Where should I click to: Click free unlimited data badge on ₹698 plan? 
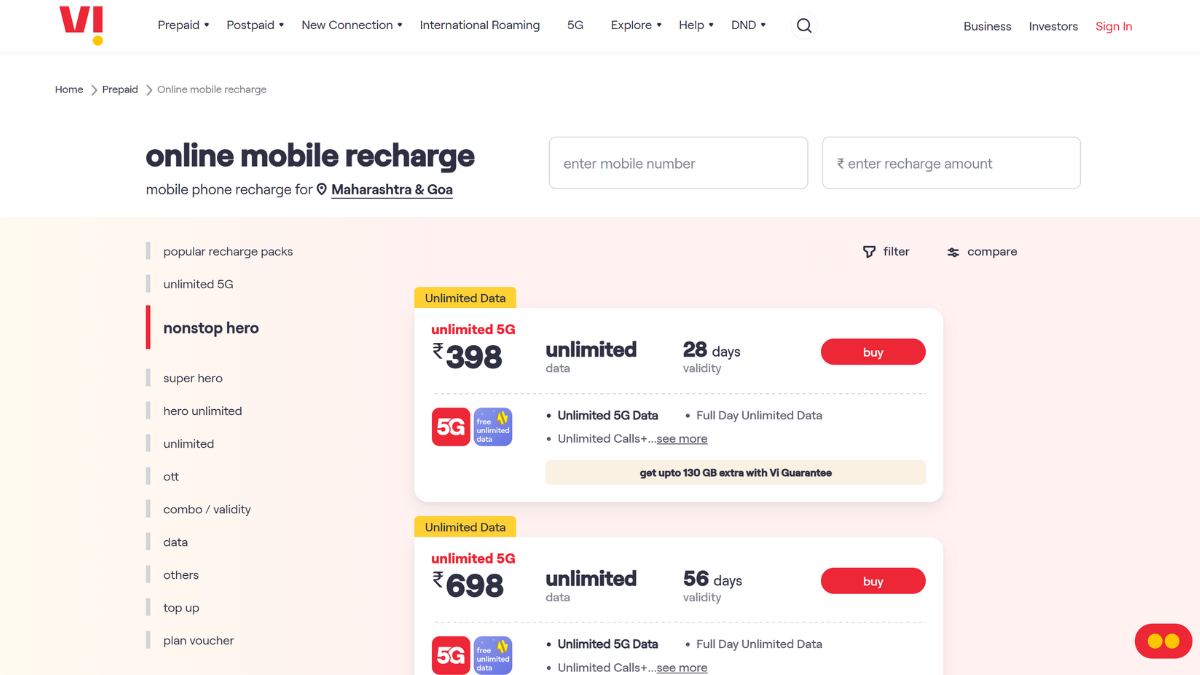coord(493,656)
